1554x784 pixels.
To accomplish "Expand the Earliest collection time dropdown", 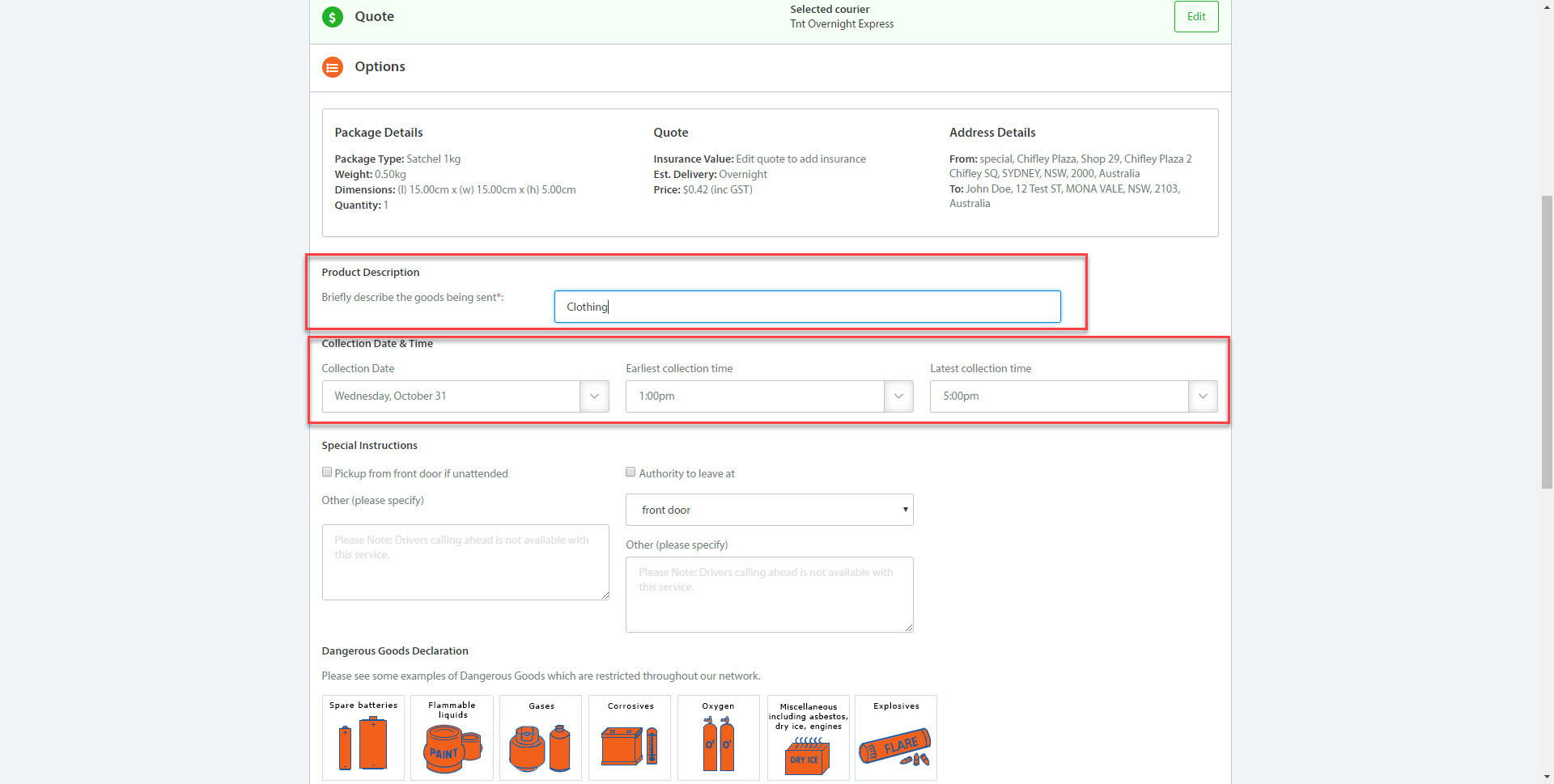I will 769,396.
